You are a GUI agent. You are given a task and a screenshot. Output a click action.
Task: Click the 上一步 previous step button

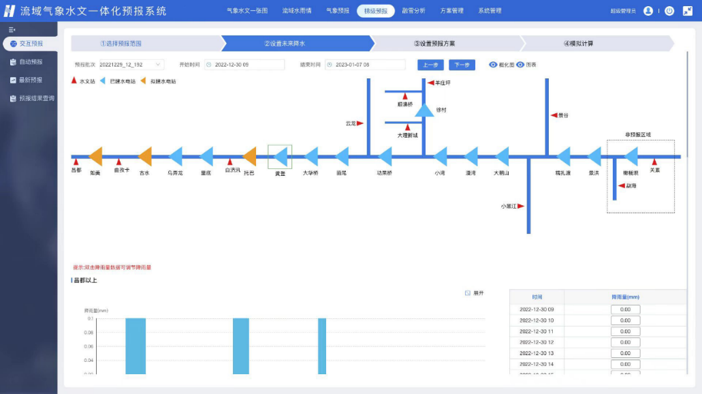tap(430, 65)
